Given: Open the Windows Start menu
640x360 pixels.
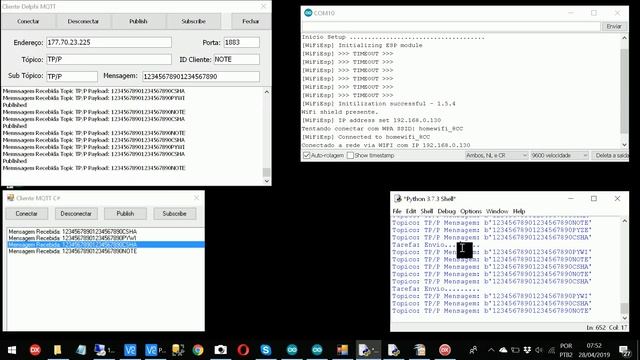Looking at the screenshot, I should [12, 350].
